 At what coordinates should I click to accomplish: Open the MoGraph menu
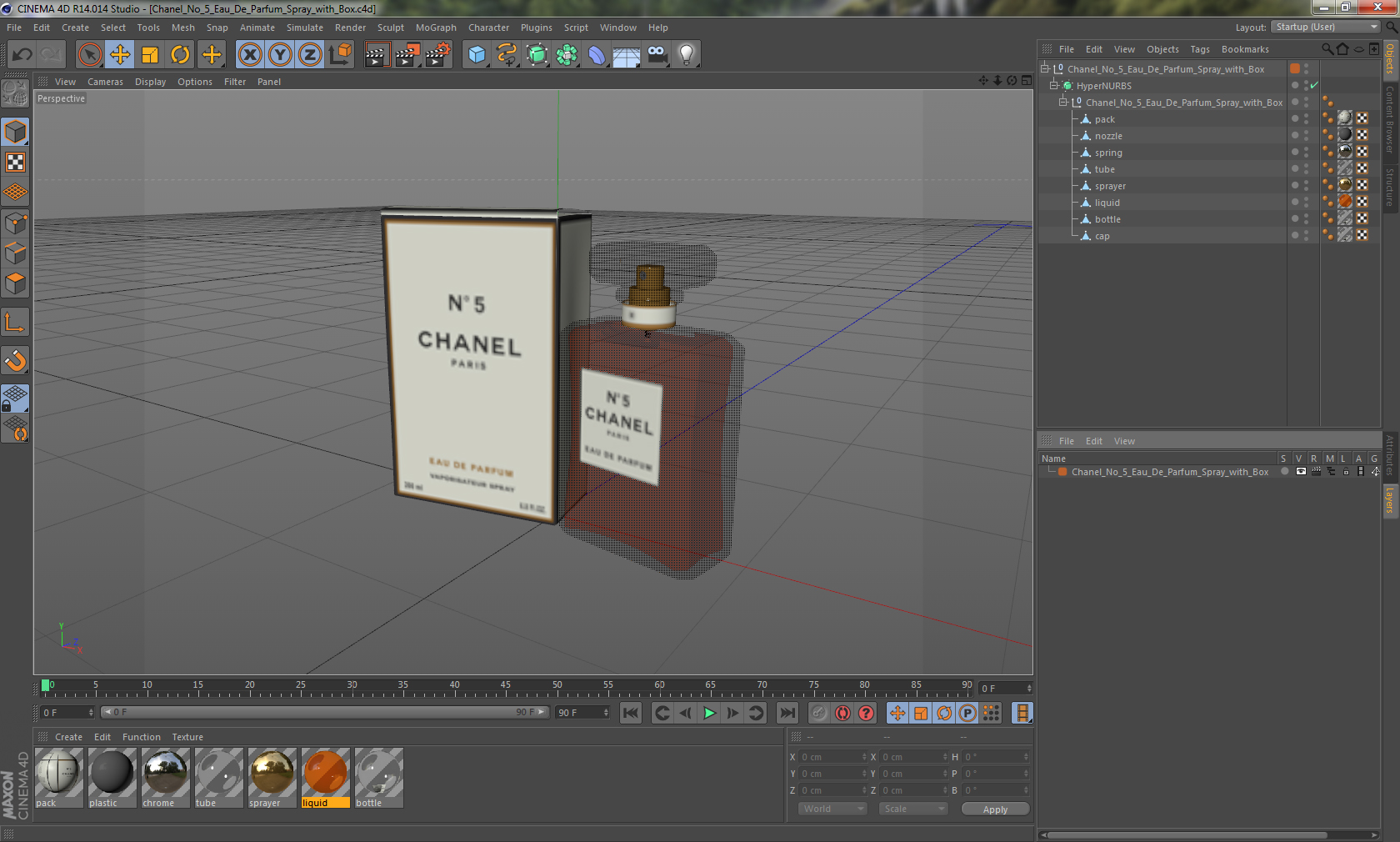point(436,28)
